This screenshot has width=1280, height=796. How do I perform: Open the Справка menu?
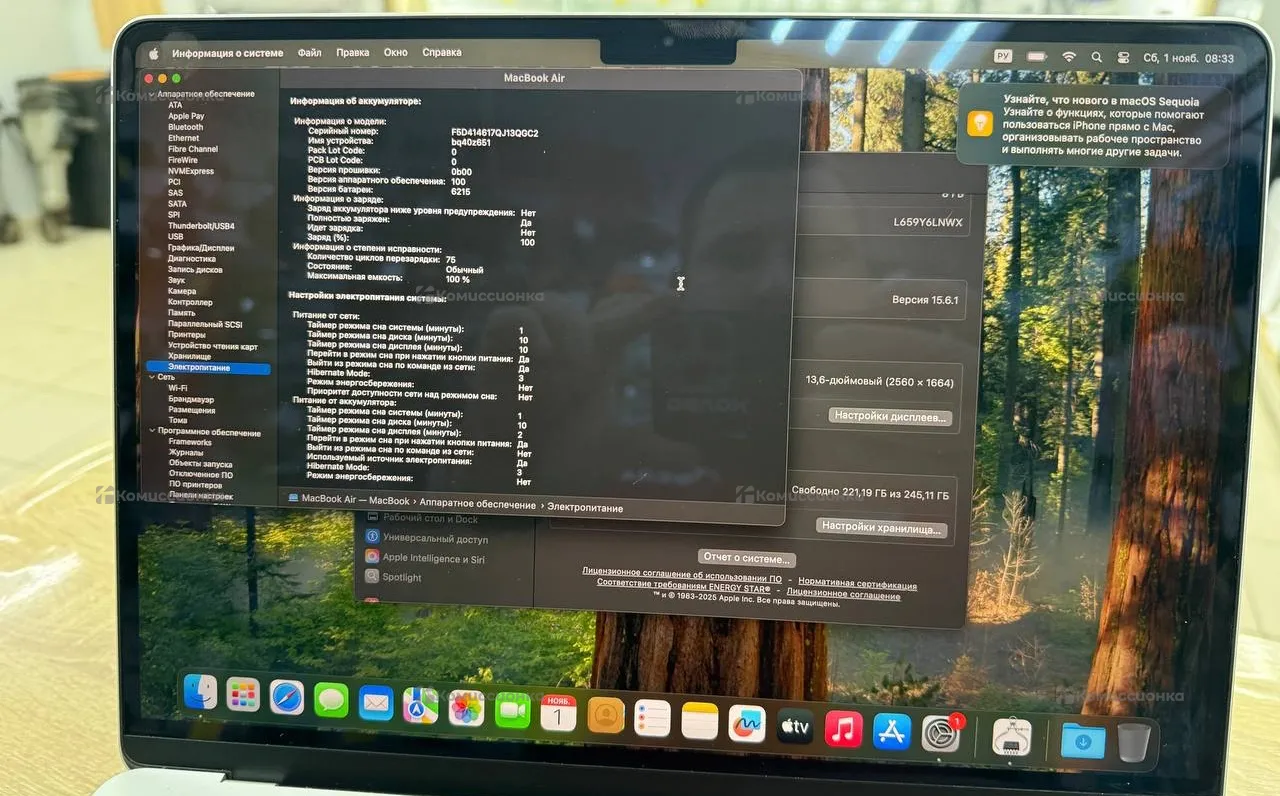[x=441, y=52]
